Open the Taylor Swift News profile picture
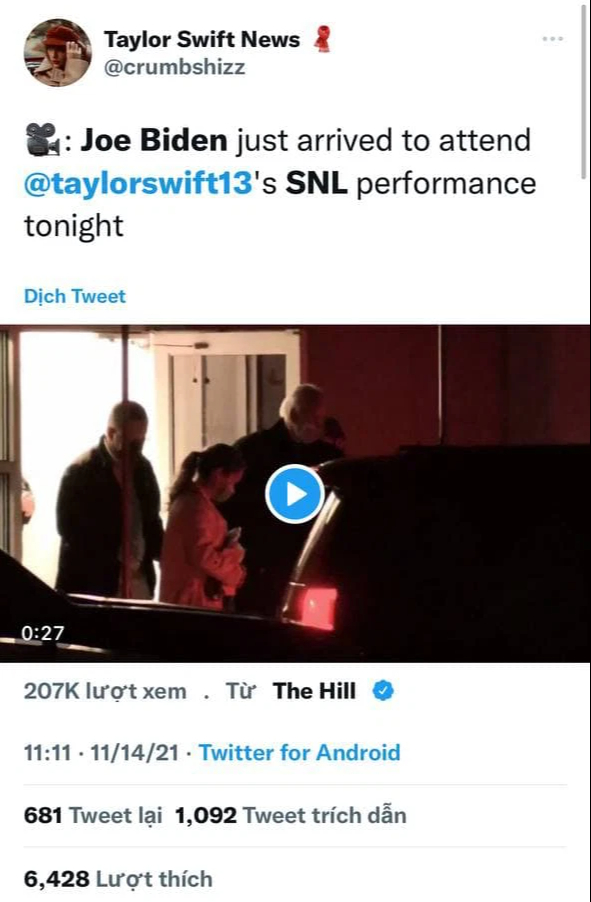591x902 pixels. click(x=58, y=52)
